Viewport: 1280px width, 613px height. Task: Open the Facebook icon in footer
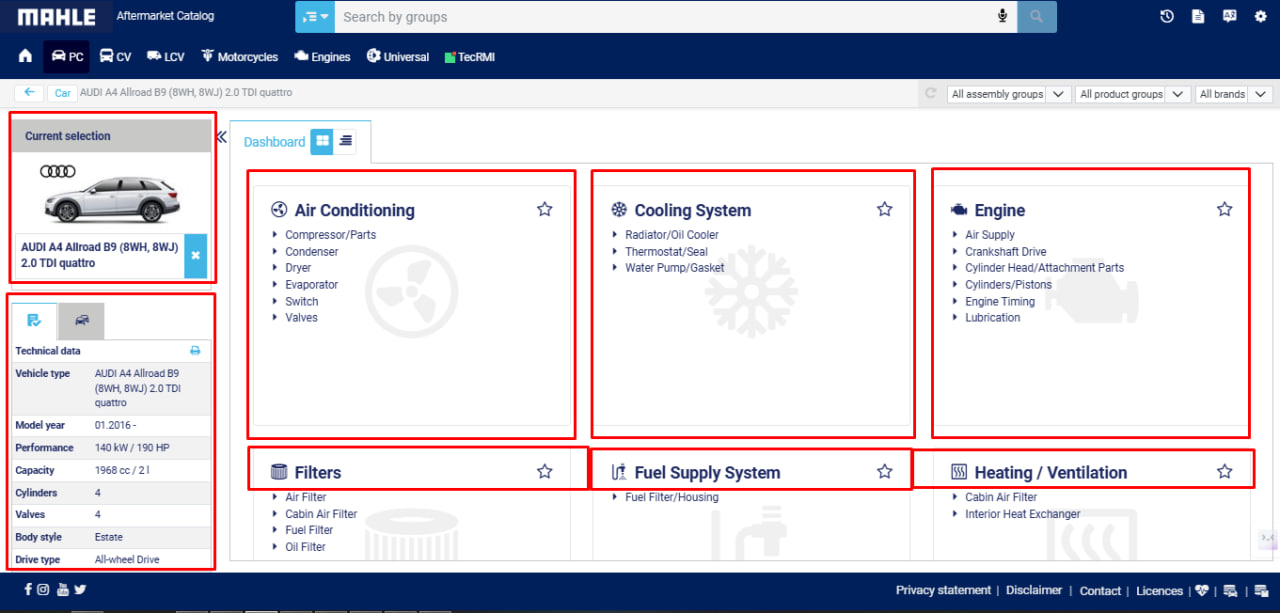click(x=28, y=590)
